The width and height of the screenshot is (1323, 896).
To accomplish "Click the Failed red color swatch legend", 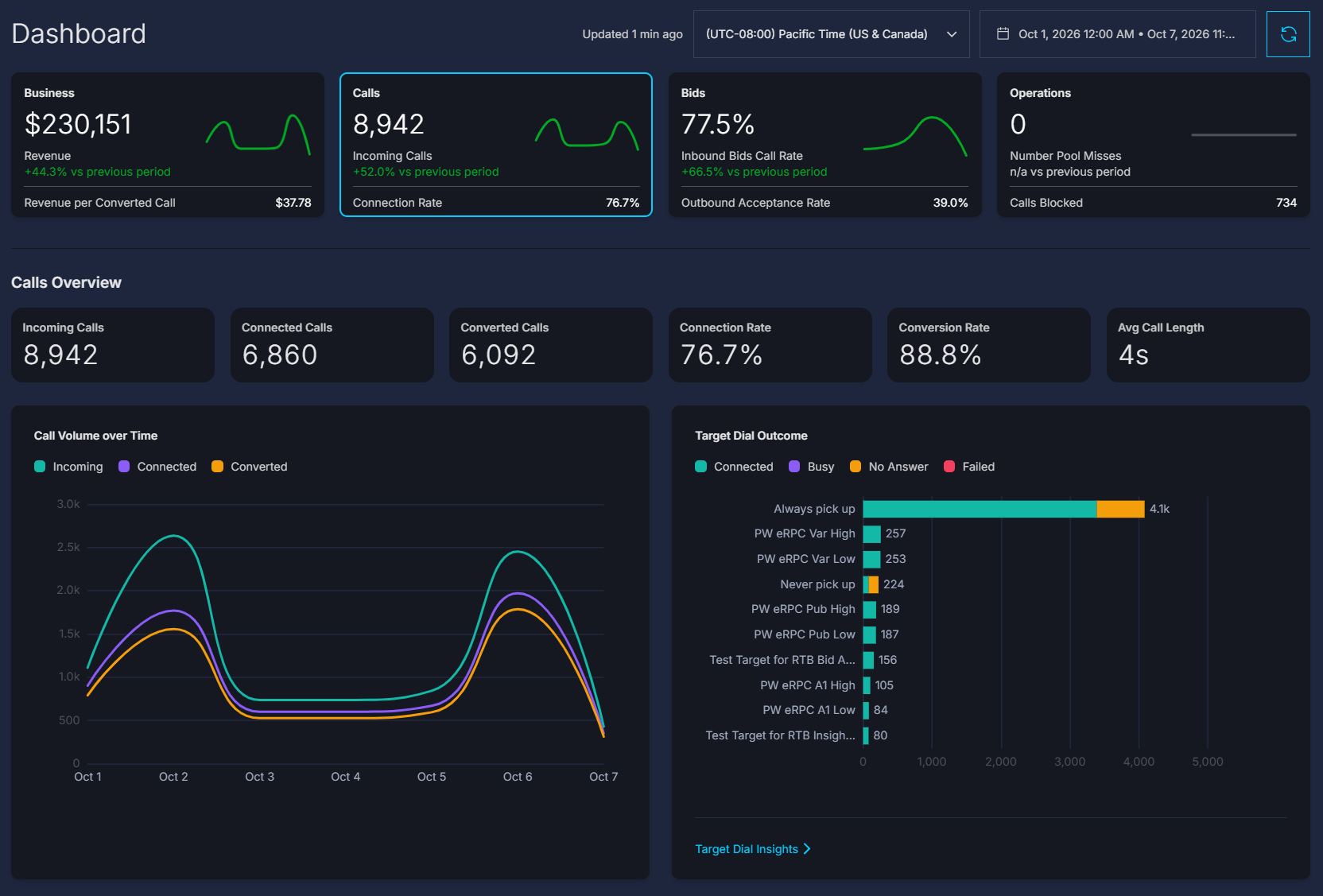I will coord(949,467).
